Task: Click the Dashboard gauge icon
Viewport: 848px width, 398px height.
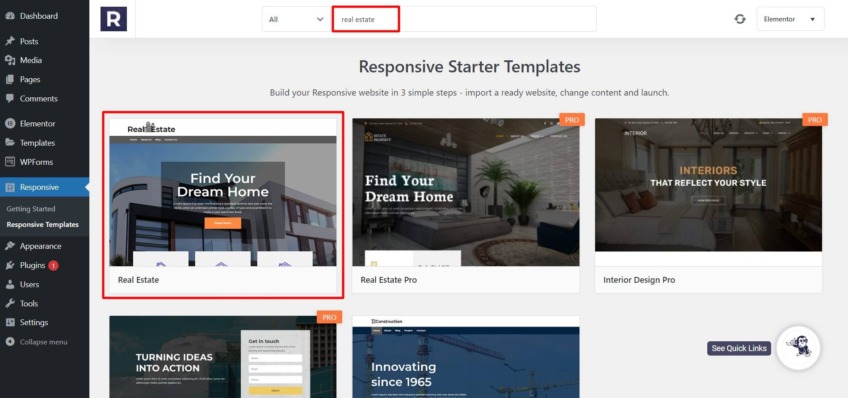Action: [10, 16]
